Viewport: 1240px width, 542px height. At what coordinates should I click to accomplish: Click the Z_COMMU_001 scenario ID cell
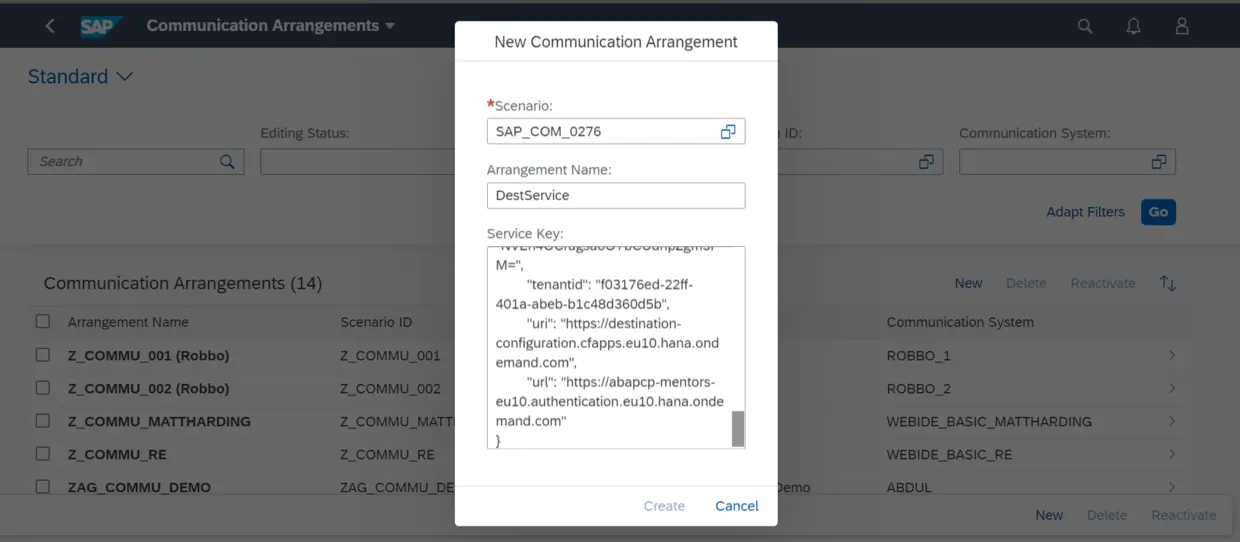pos(390,355)
